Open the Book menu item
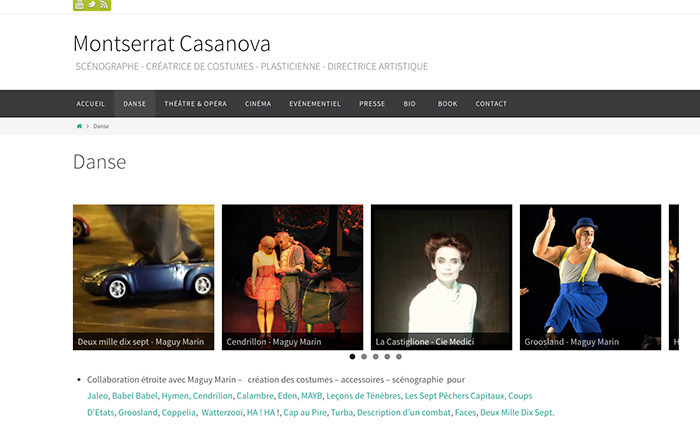The width and height of the screenshot is (700, 427). [x=447, y=104]
